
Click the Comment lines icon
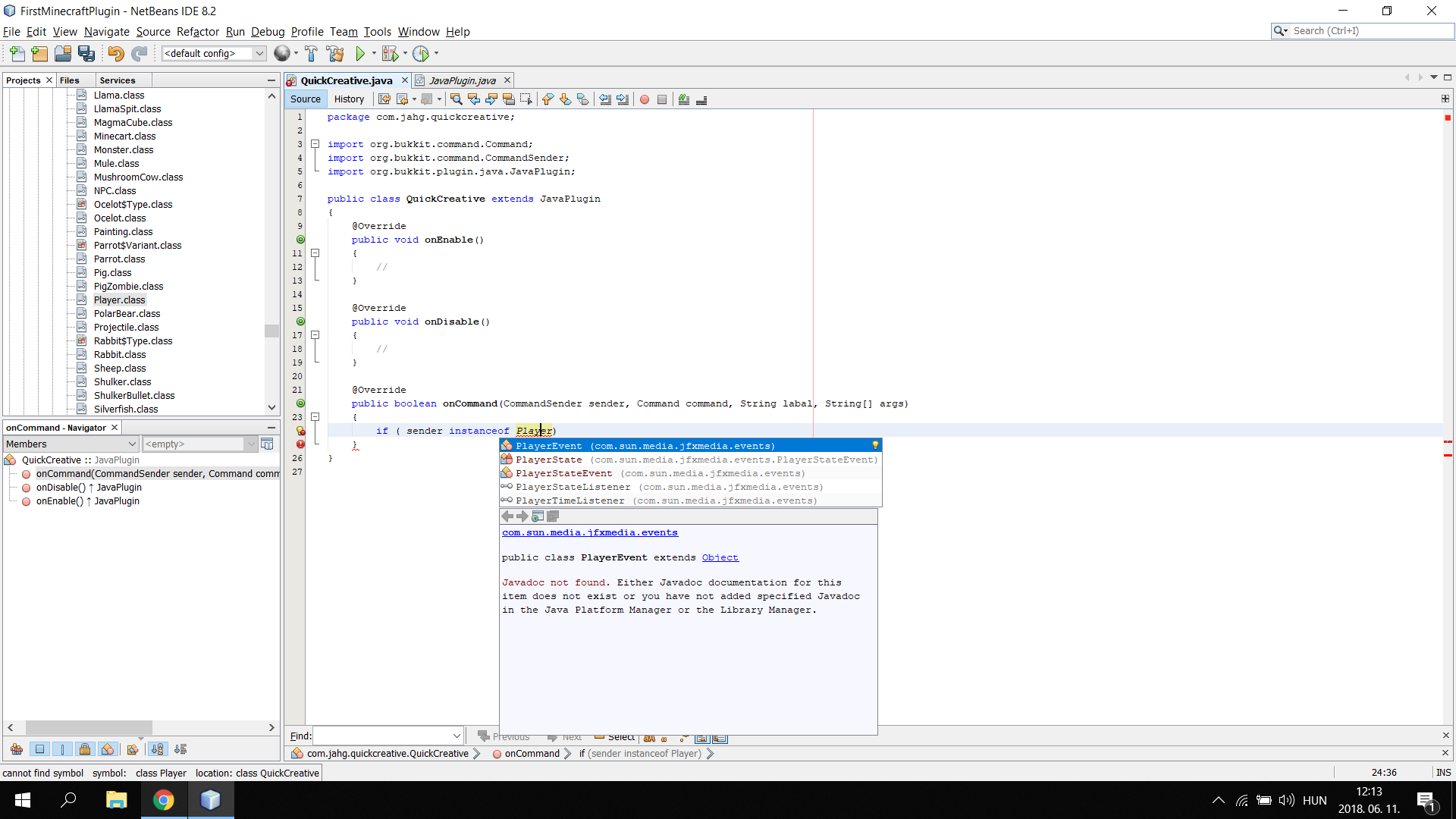pyautogui.click(x=684, y=99)
